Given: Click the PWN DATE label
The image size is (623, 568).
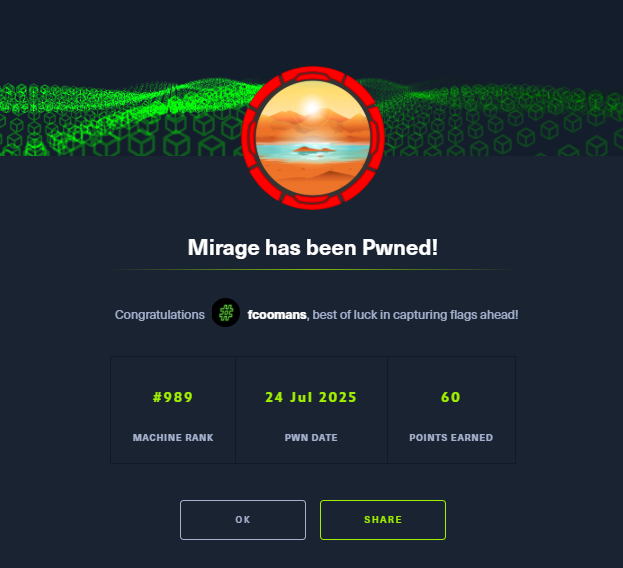Looking at the screenshot, I should pyautogui.click(x=311, y=437).
